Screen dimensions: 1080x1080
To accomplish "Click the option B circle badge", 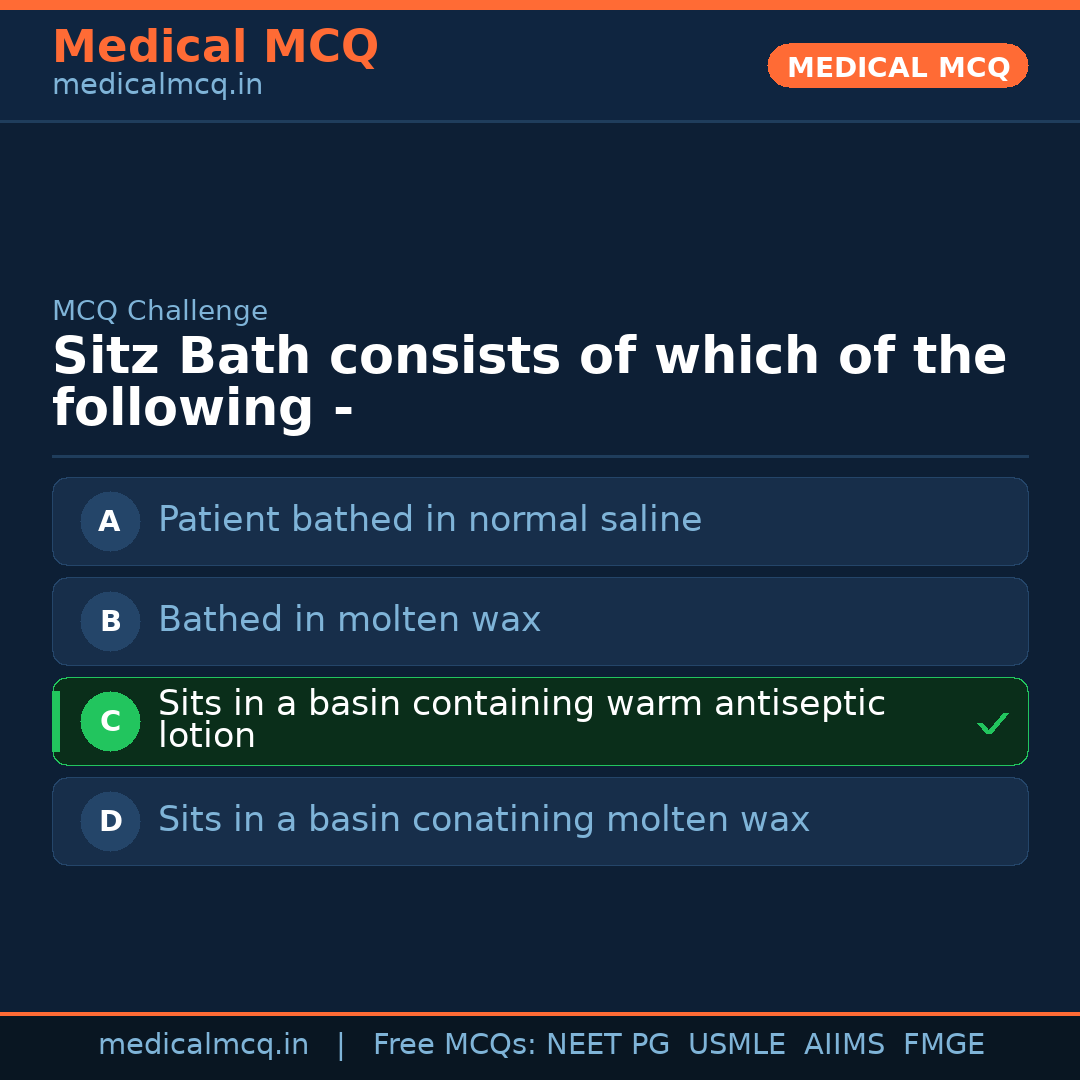I will [x=110, y=621].
